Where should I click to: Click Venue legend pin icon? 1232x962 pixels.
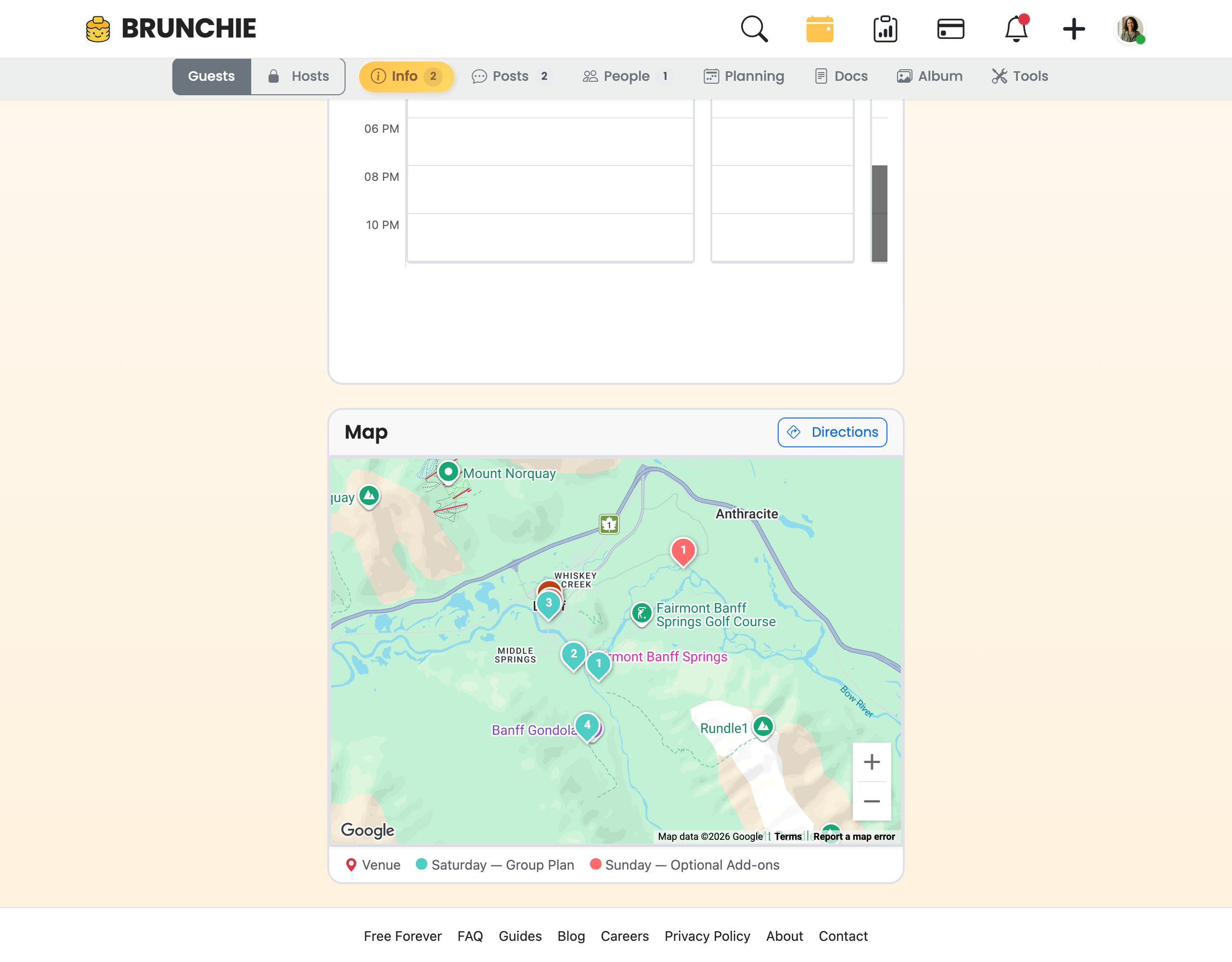pyautogui.click(x=351, y=865)
